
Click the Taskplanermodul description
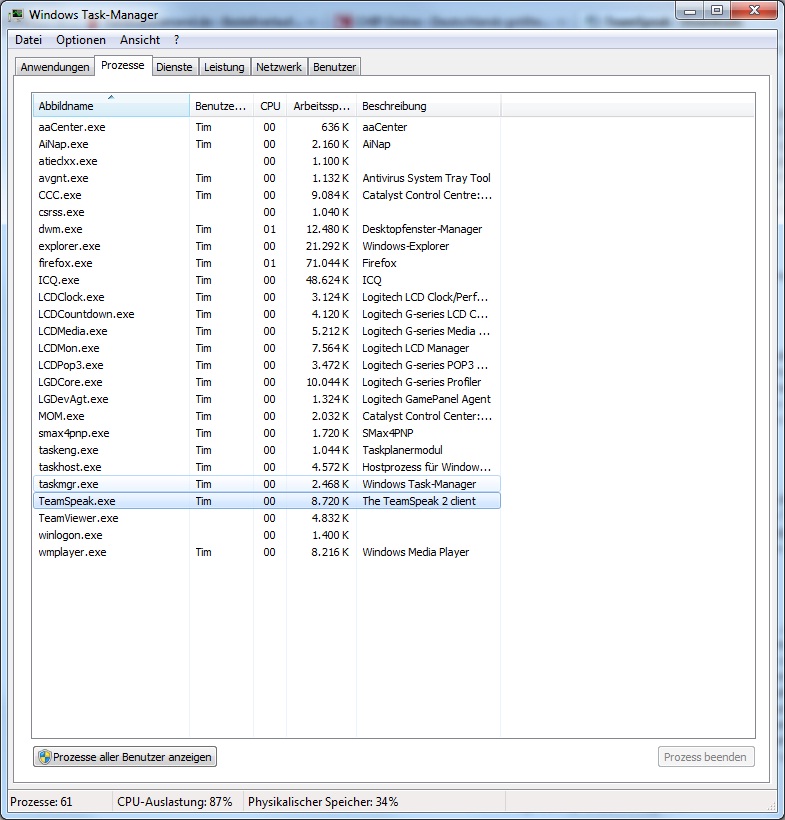pyautogui.click(x=402, y=450)
